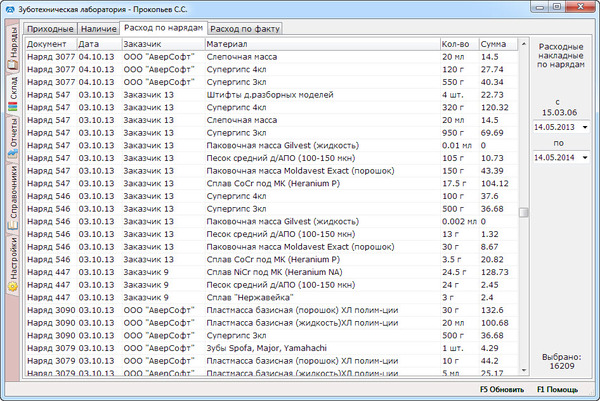Screen dimensions: 600x401
Task: Click the sum value 40.34
Action: [492, 82]
